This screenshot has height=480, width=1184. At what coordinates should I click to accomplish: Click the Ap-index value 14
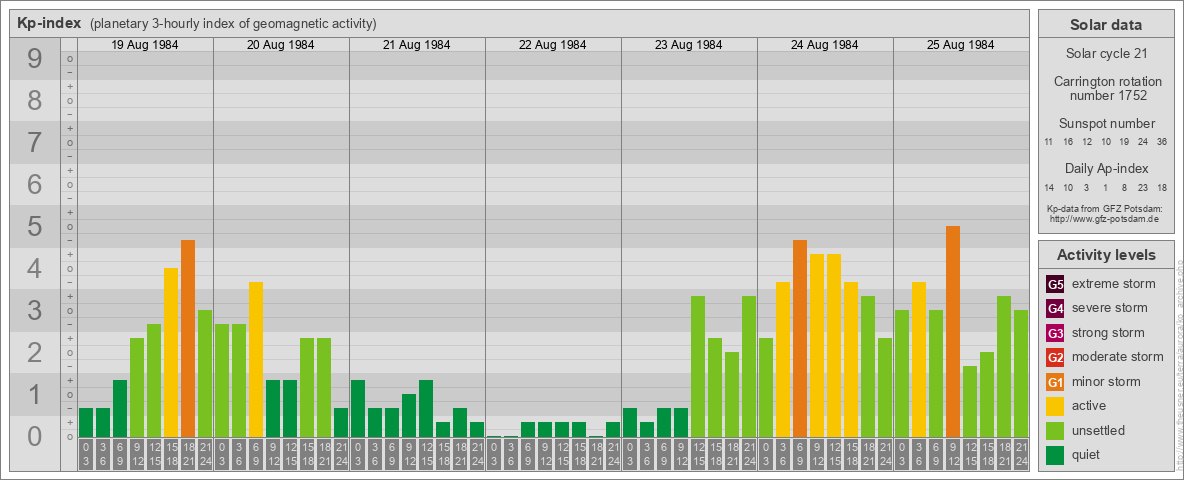[x=1049, y=187]
